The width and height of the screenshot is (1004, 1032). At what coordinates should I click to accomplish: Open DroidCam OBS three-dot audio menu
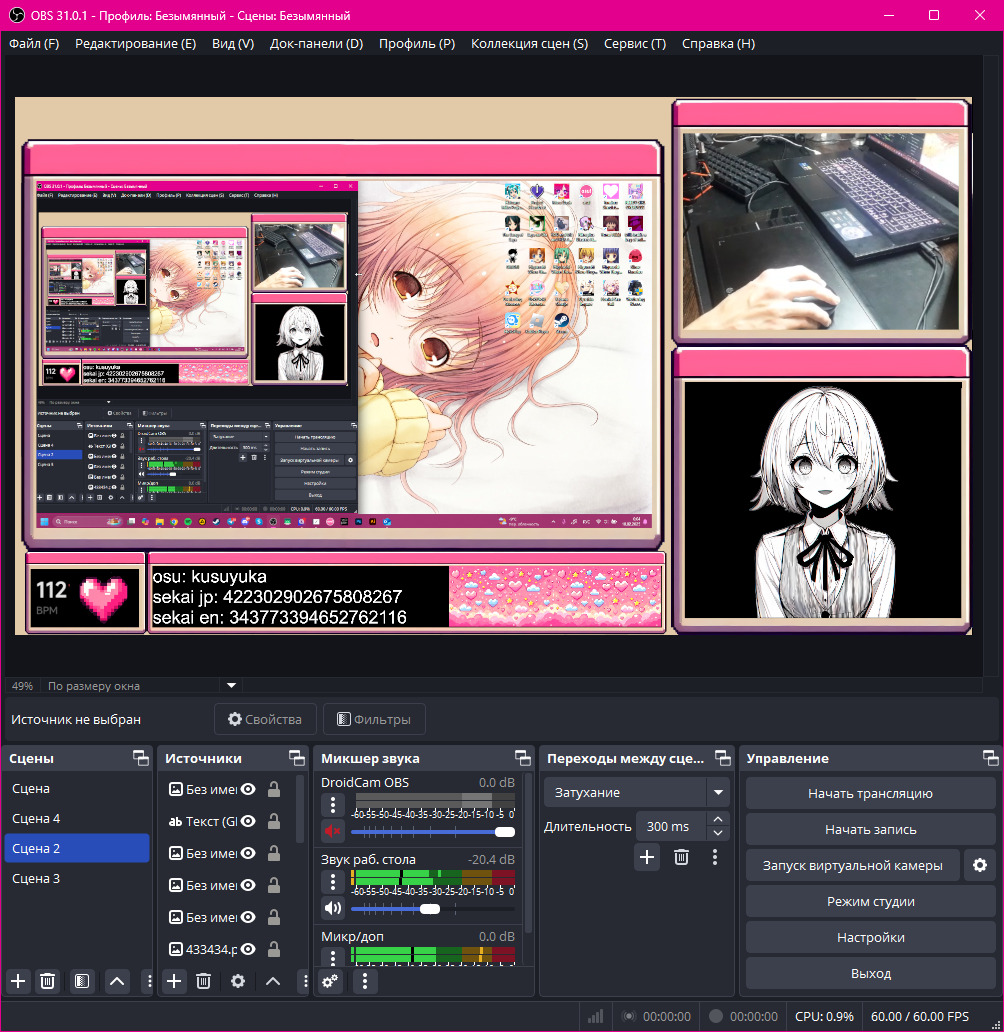(333, 805)
